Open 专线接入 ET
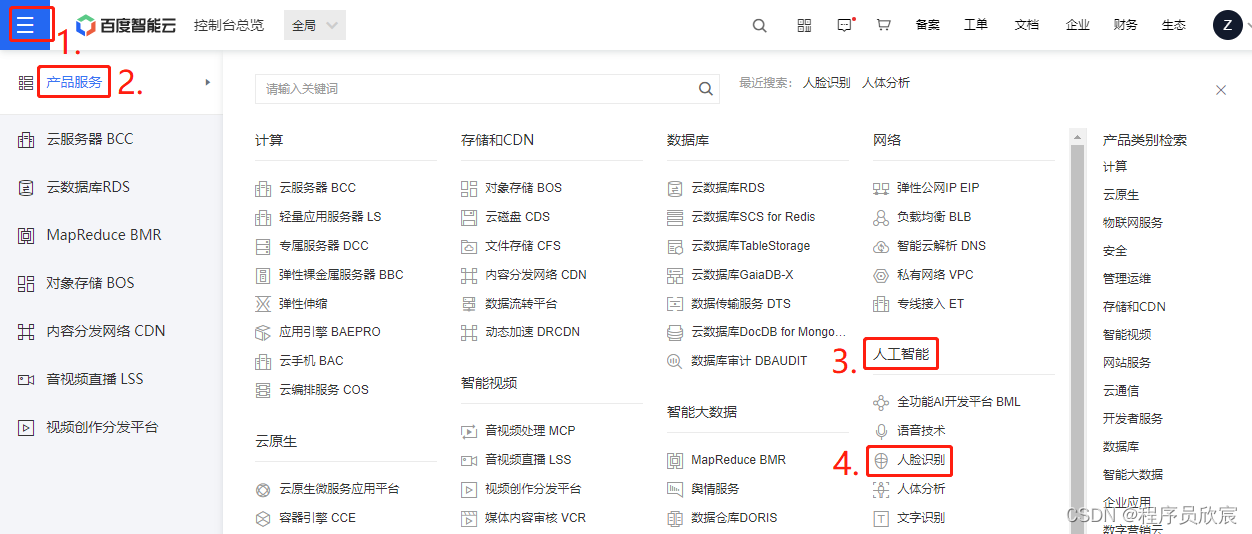The height and width of the screenshot is (534, 1252). click(930, 304)
